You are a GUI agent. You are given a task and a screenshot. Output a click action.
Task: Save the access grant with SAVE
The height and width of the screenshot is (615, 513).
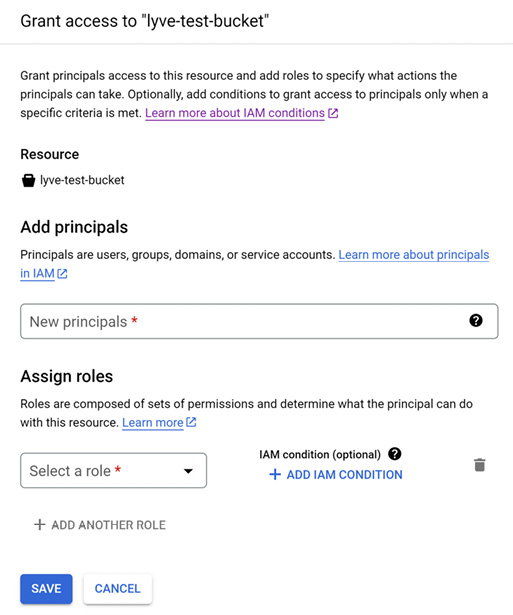(46, 588)
